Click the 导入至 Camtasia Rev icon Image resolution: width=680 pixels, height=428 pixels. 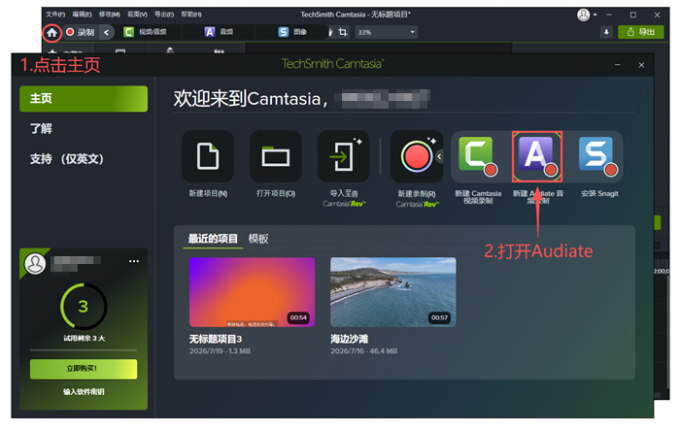tap(343, 156)
